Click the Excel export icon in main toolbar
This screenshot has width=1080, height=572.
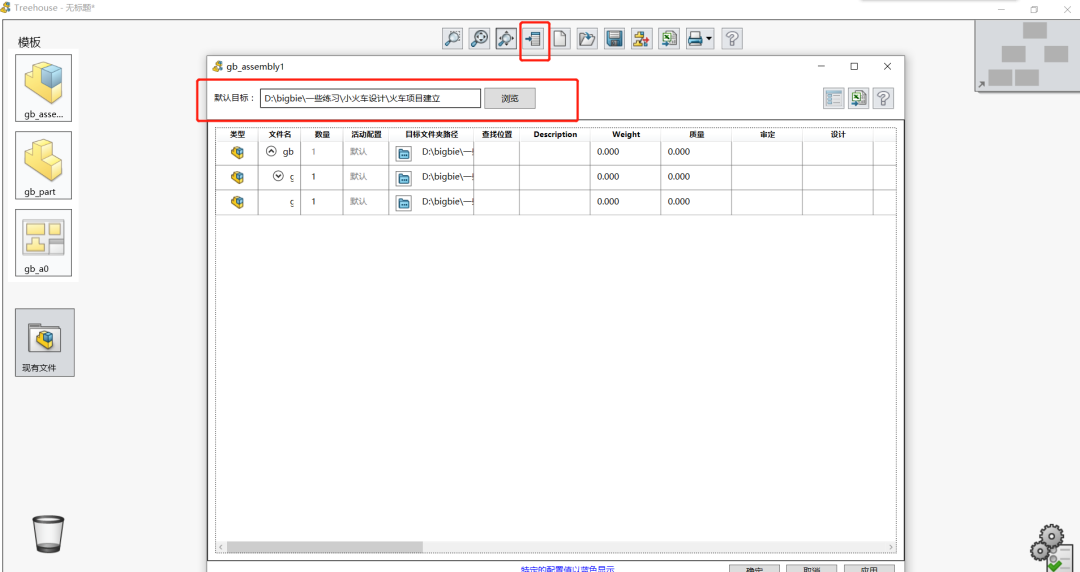point(669,39)
